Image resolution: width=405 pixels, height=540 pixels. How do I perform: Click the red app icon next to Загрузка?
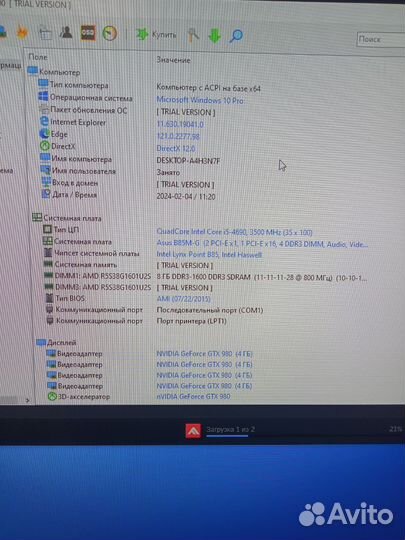pos(193,431)
